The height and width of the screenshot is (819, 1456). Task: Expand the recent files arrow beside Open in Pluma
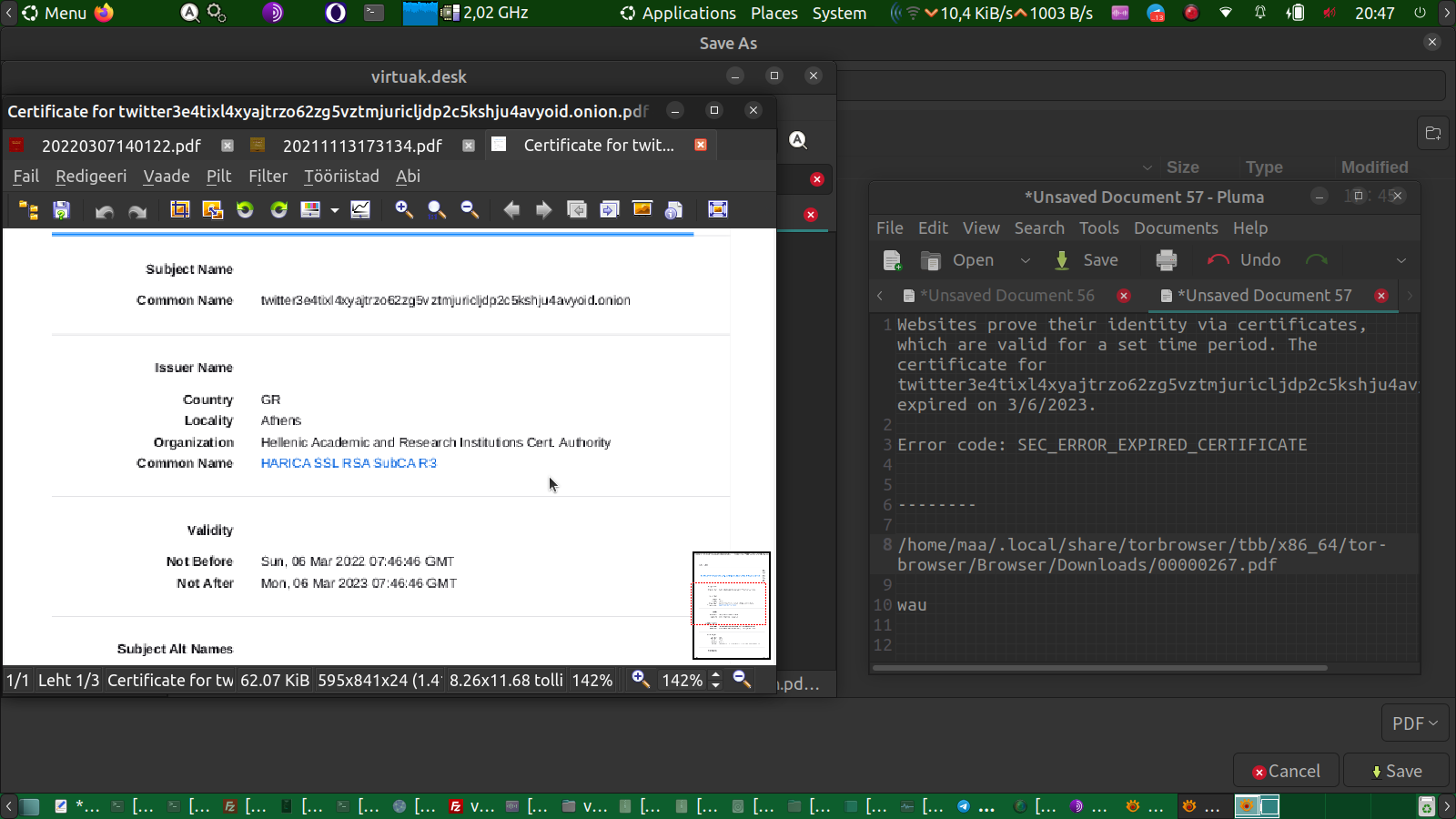click(x=1026, y=260)
